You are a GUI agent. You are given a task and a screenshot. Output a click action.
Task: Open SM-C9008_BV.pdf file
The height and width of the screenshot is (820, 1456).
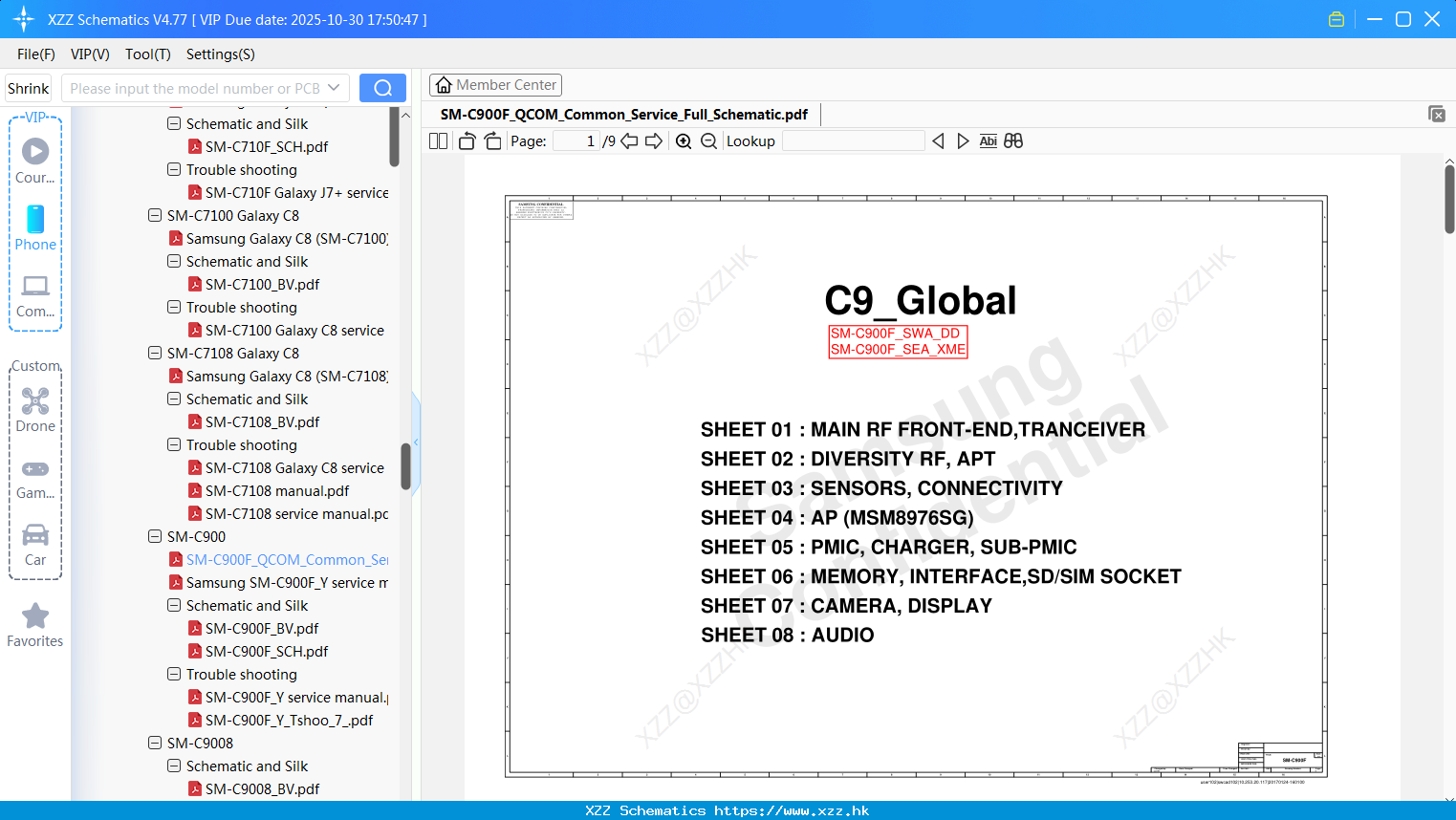[263, 788]
